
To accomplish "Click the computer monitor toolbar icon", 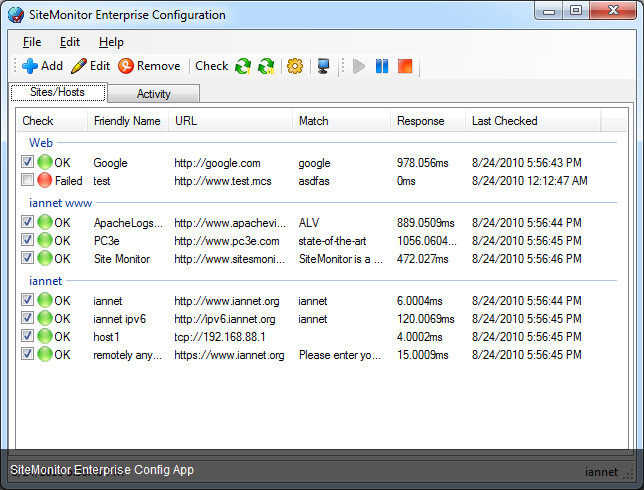I will [323, 66].
